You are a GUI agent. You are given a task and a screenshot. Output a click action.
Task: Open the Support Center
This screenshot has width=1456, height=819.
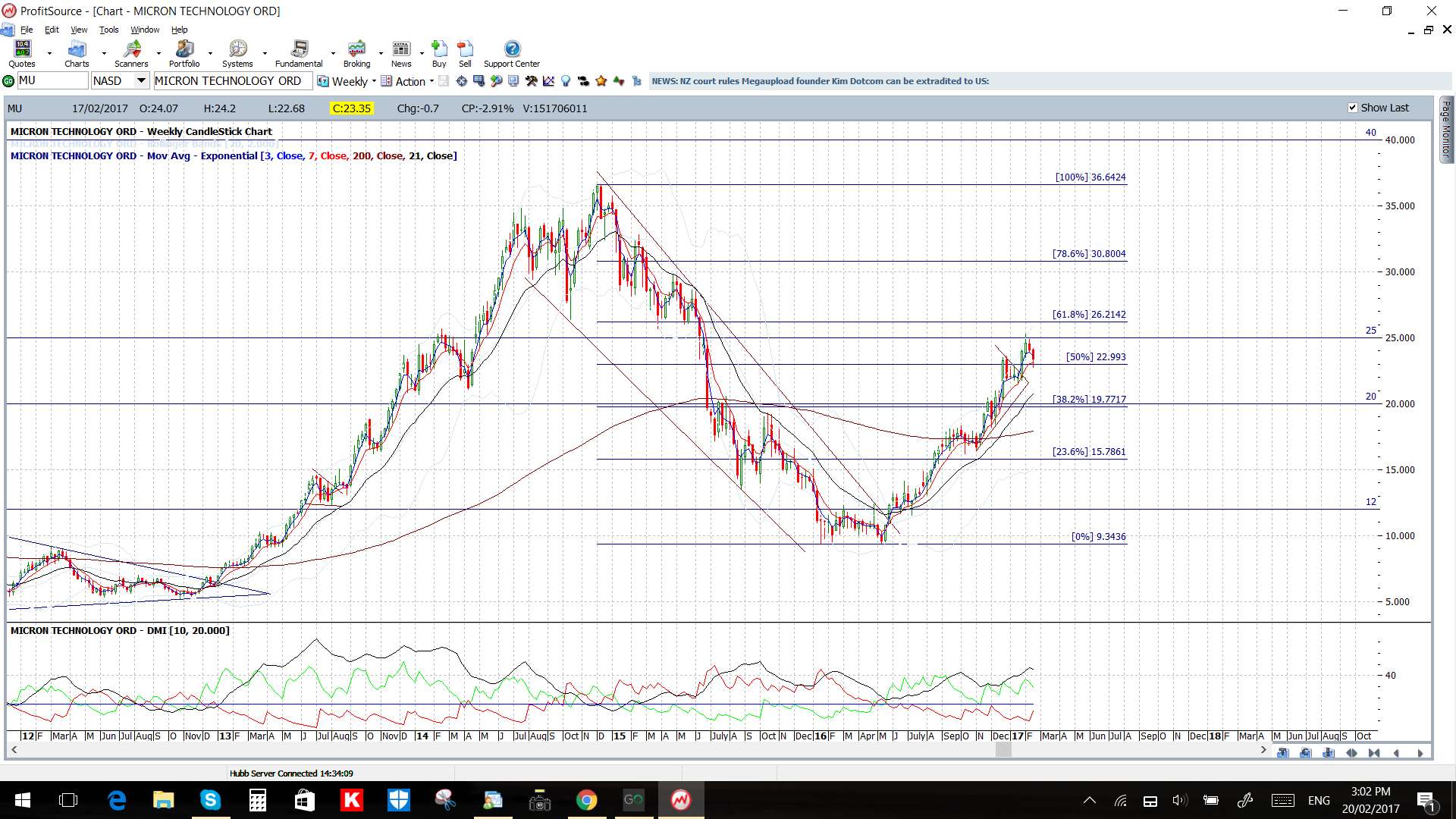point(512,54)
